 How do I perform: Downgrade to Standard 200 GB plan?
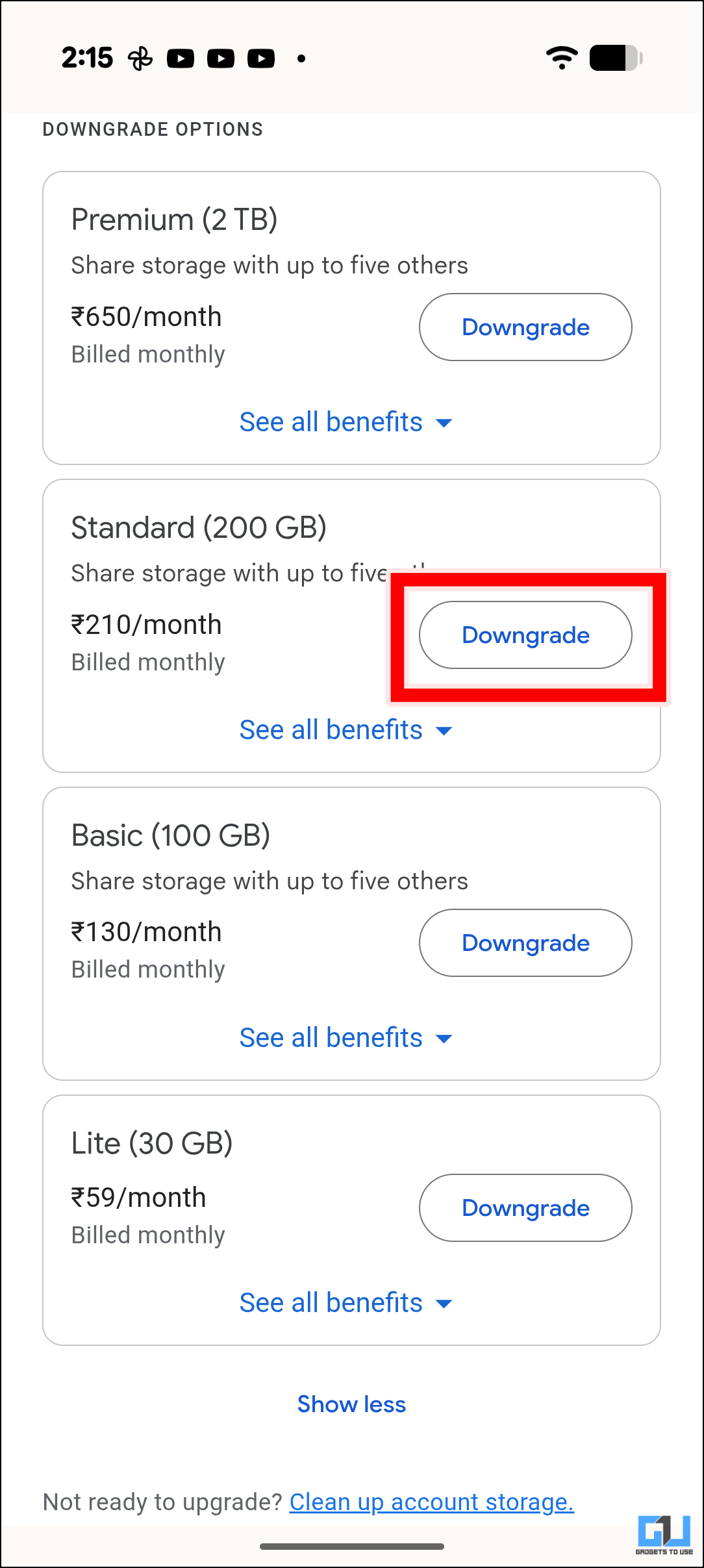pyautogui.click(x=525, y=635)
